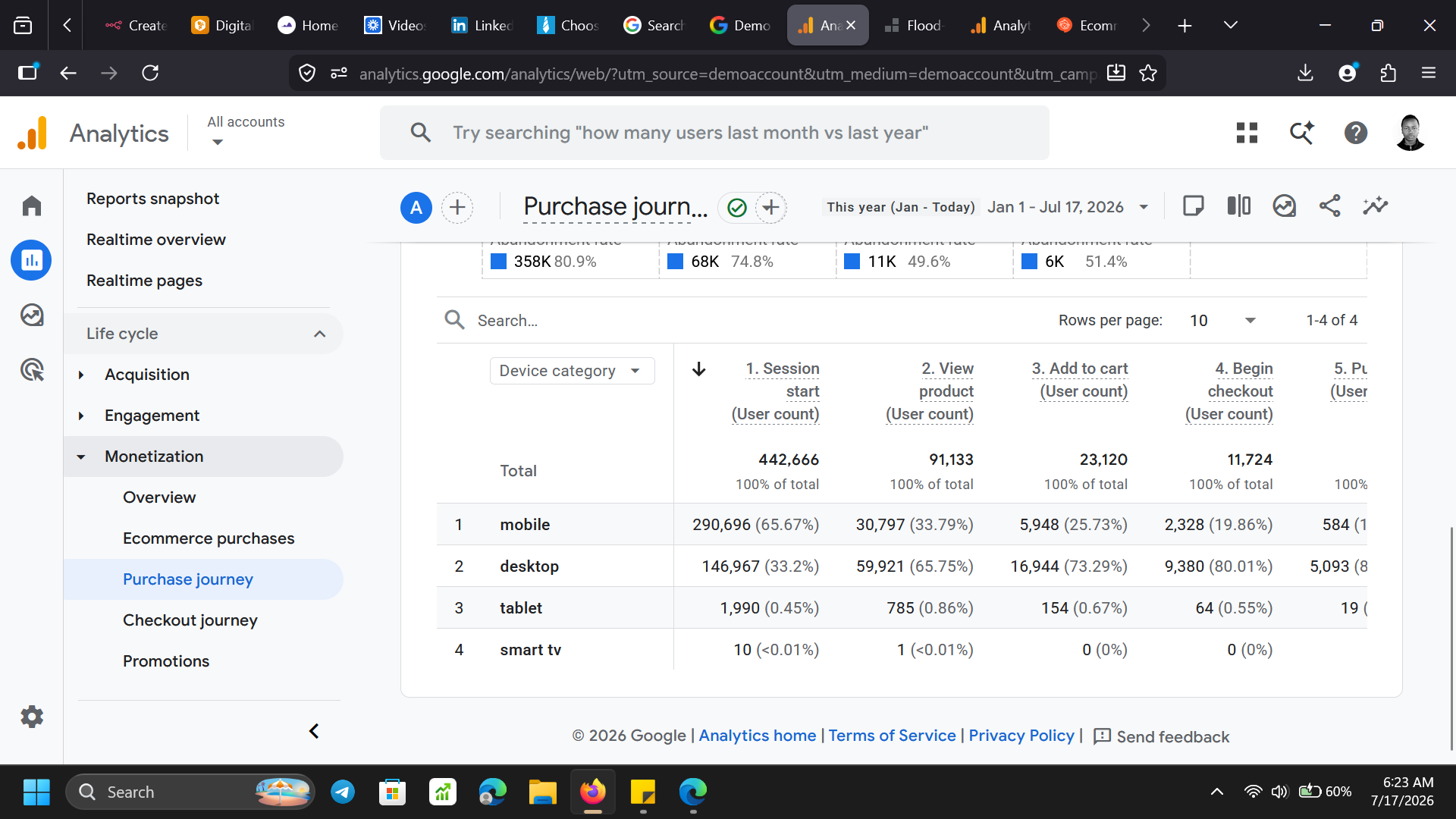Open Privacy Policy link
This screenshot has height=819, width=1456.
coord(1021,736)
